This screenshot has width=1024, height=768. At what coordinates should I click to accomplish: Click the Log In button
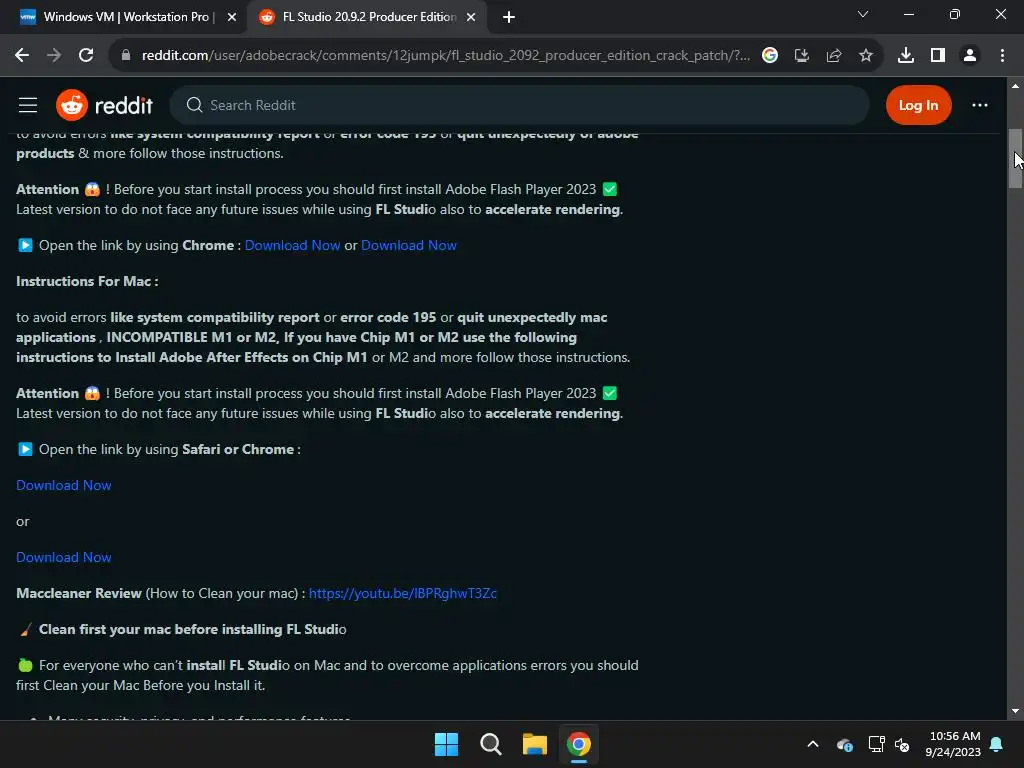click(x=918, y=105)
